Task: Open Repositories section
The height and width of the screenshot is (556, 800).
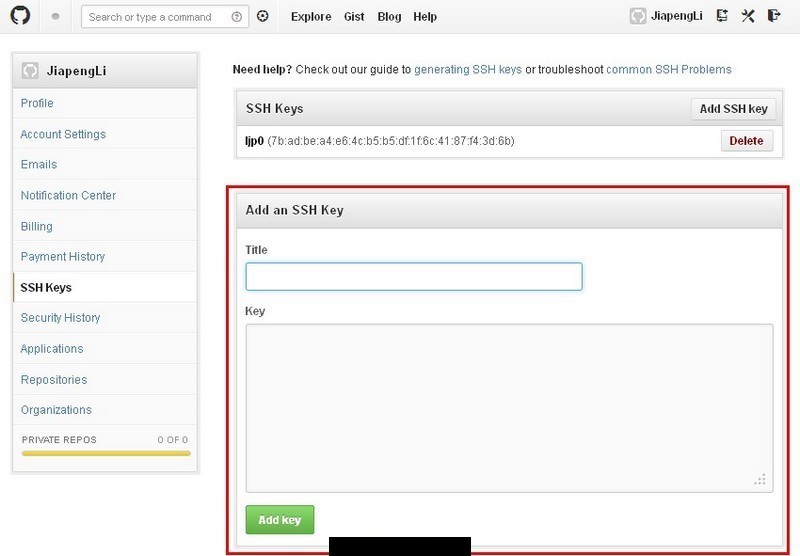Action: coord(105,380)
